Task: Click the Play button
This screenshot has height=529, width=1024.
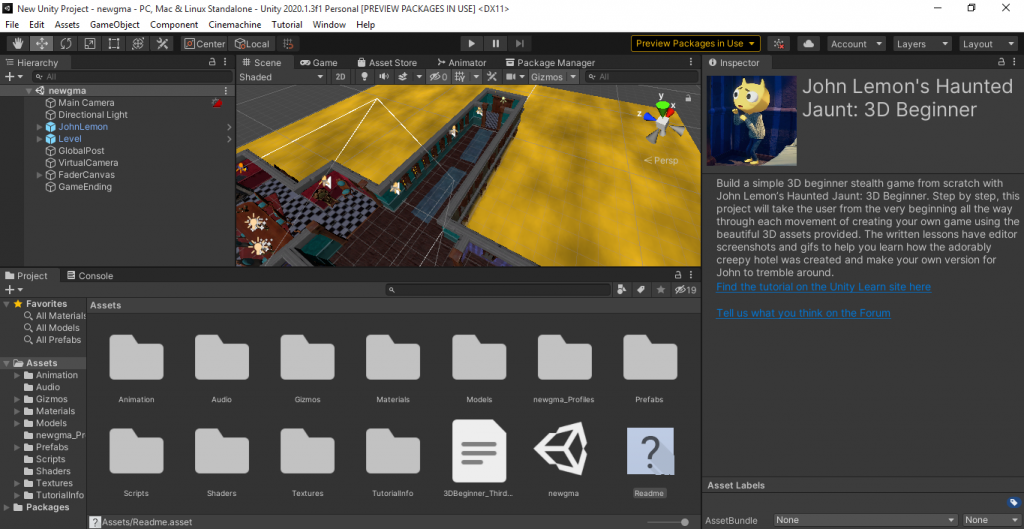Action: [x=472, y=44]
